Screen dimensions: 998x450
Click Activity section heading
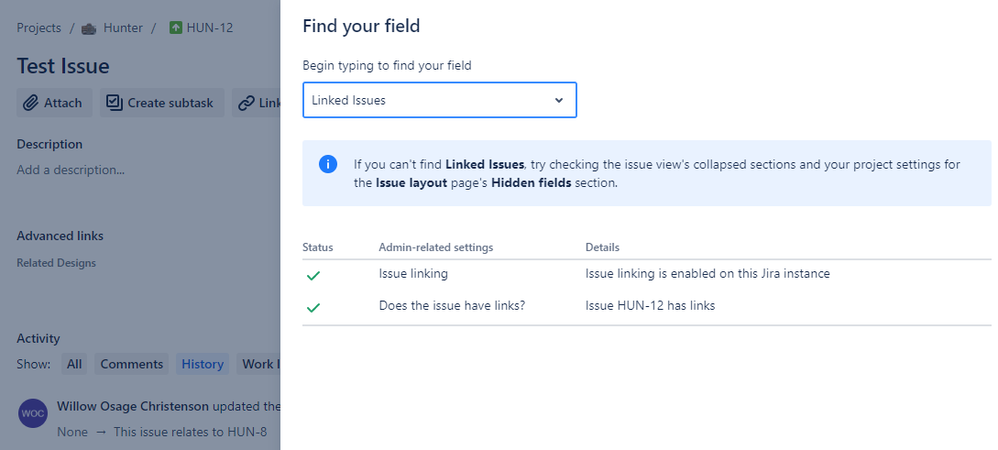[38, 338]
